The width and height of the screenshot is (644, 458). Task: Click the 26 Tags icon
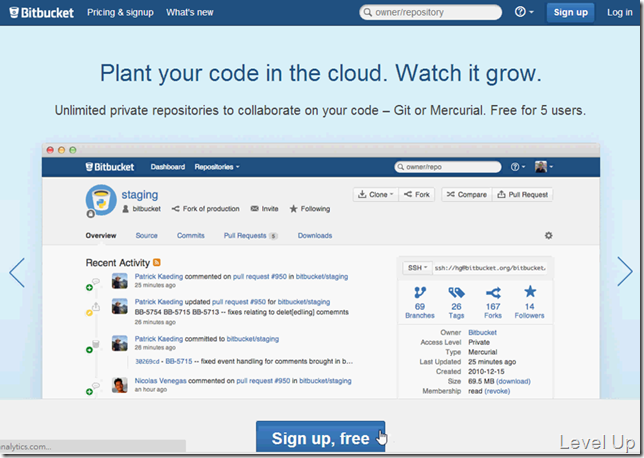click(456, 292)
